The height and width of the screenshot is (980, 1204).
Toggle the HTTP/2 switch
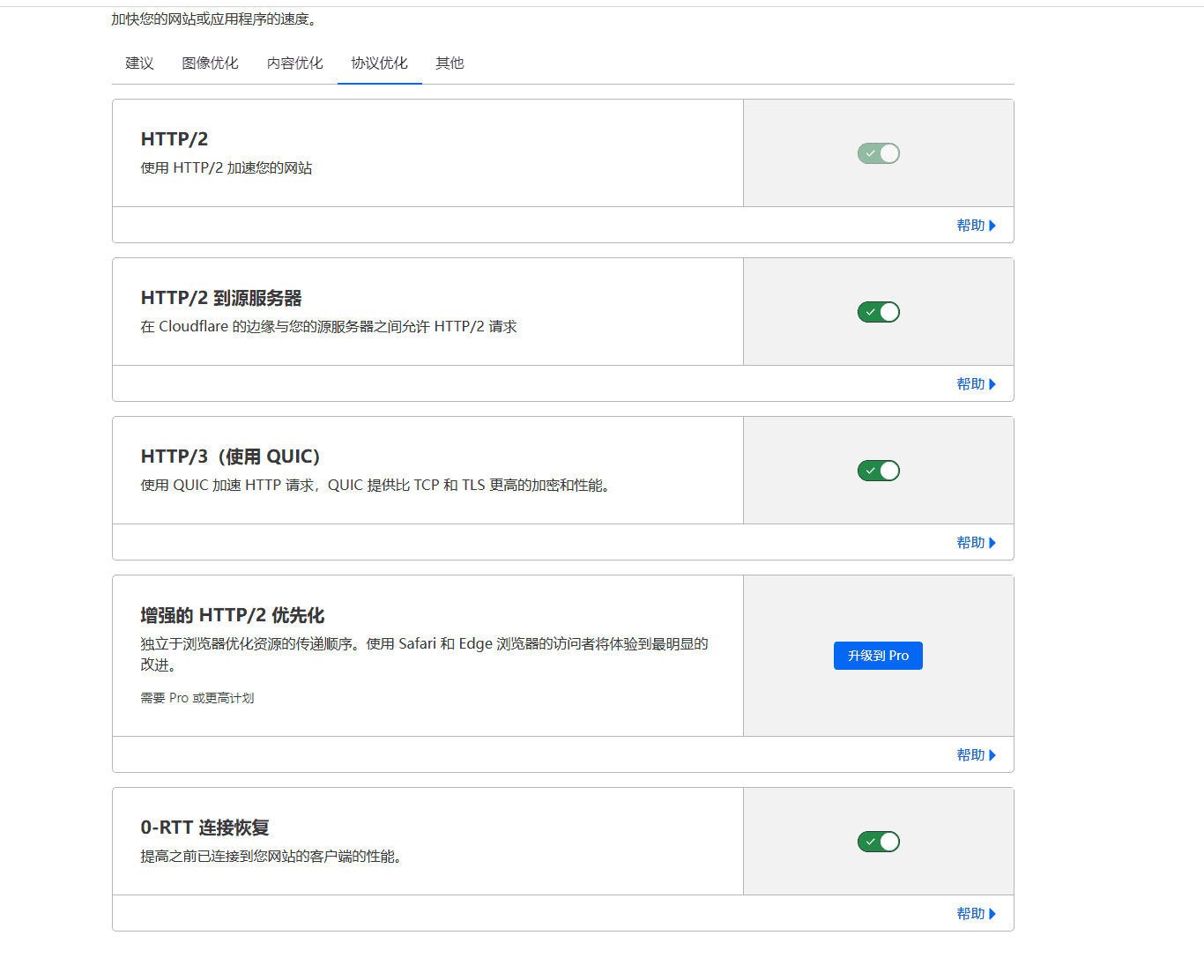(x=878, y=152)
